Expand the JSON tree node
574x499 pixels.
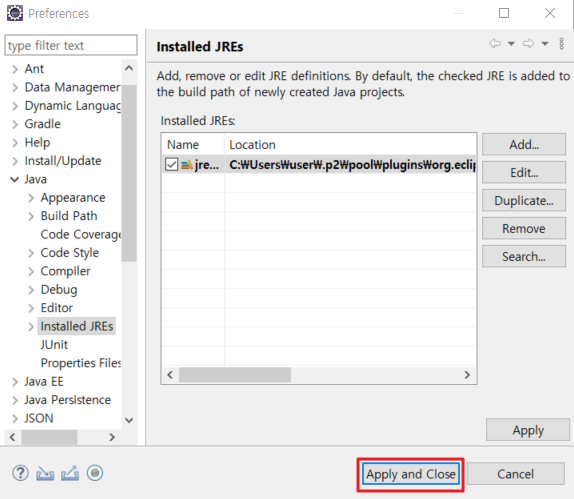(15, 418)
